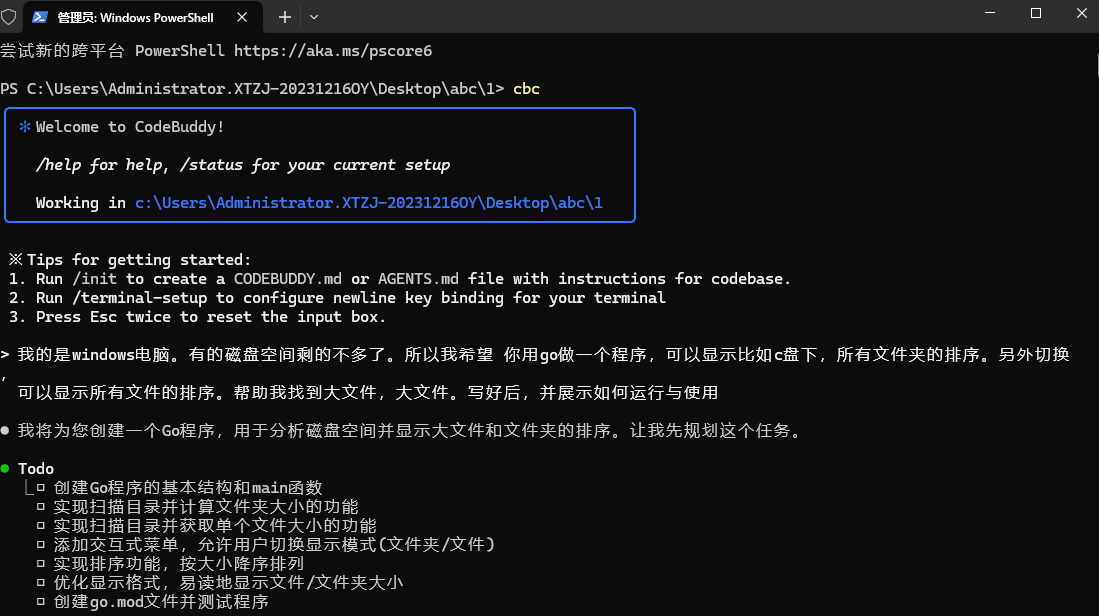This screenshot has width=1099, height=616.
Task: Click Tips for getting started heading
Action: click(139, 259)
